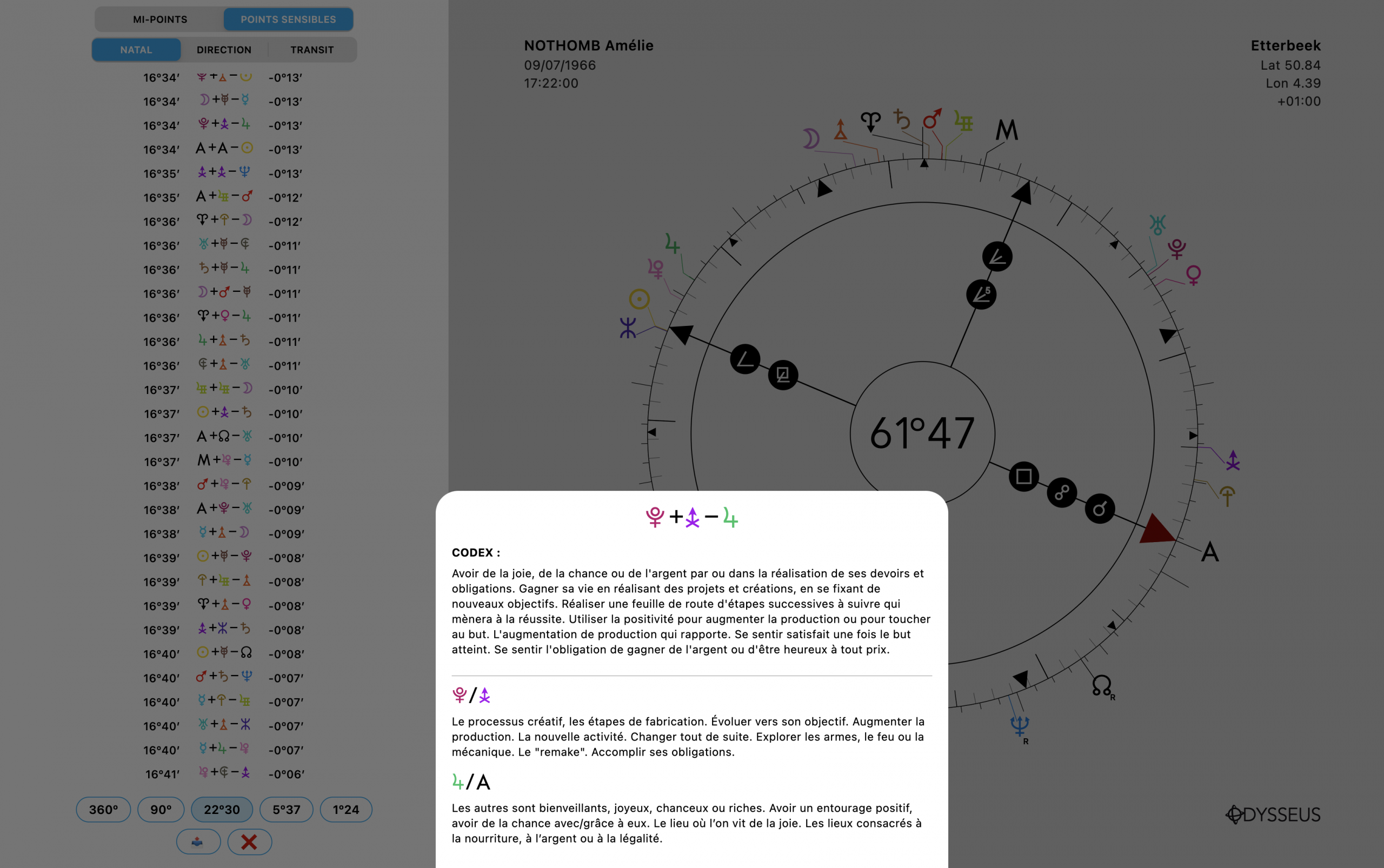Select the 5°37 dial option
This screenshot has height=868, width=1384.
pos(286,810)
